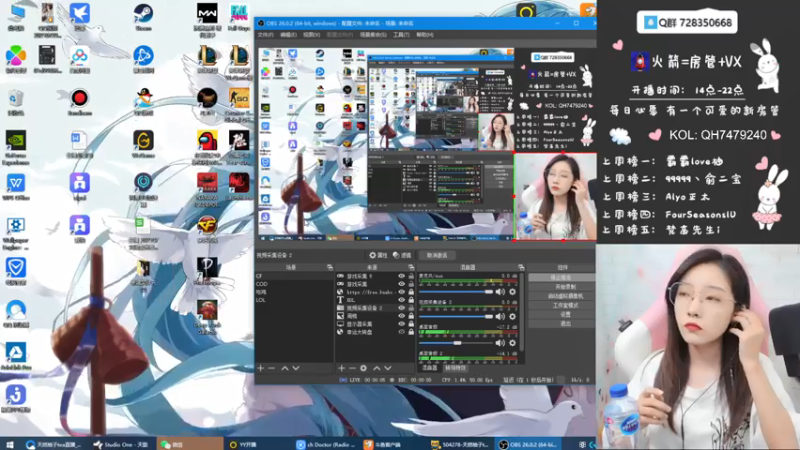The width and height of the screenshot is (800, 450).
Task: Select the WeGame desktop icon
Action: [143, 144]
